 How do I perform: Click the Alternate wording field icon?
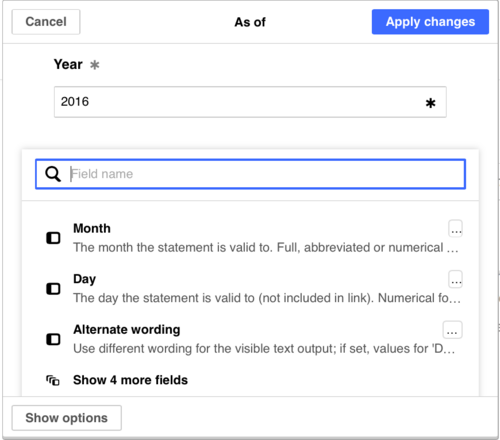pyautogui.click(x=53, y=339)
